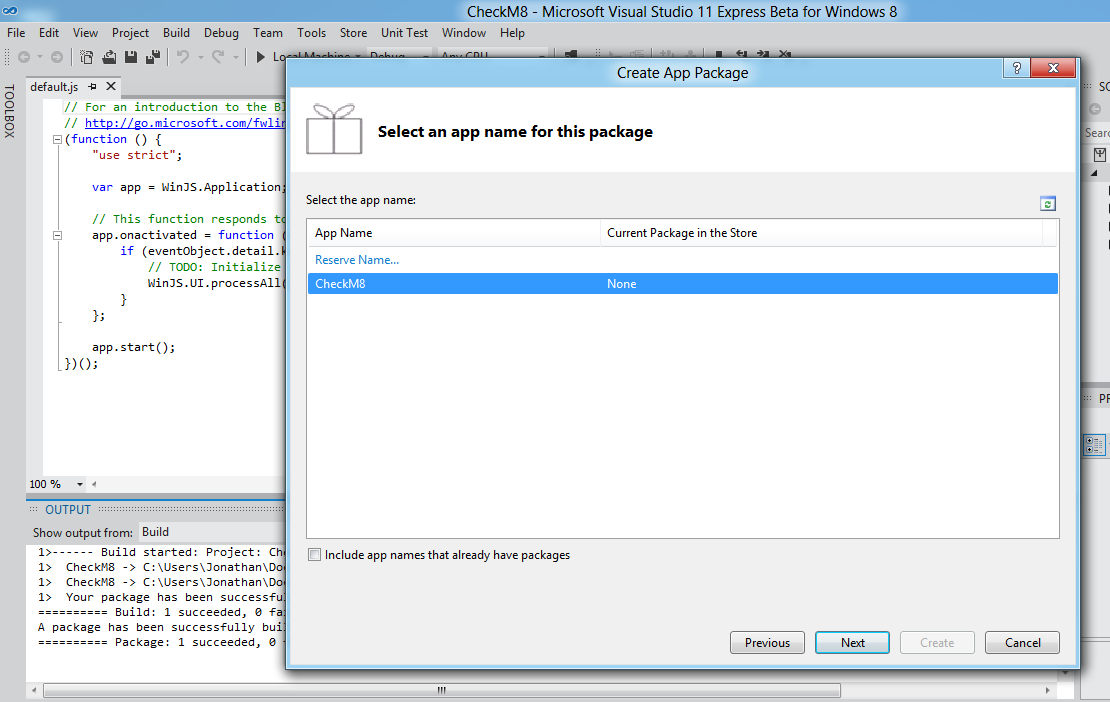
Task: Pin the default.js tab
Action: pyautogui.click(x=92, y=86)
